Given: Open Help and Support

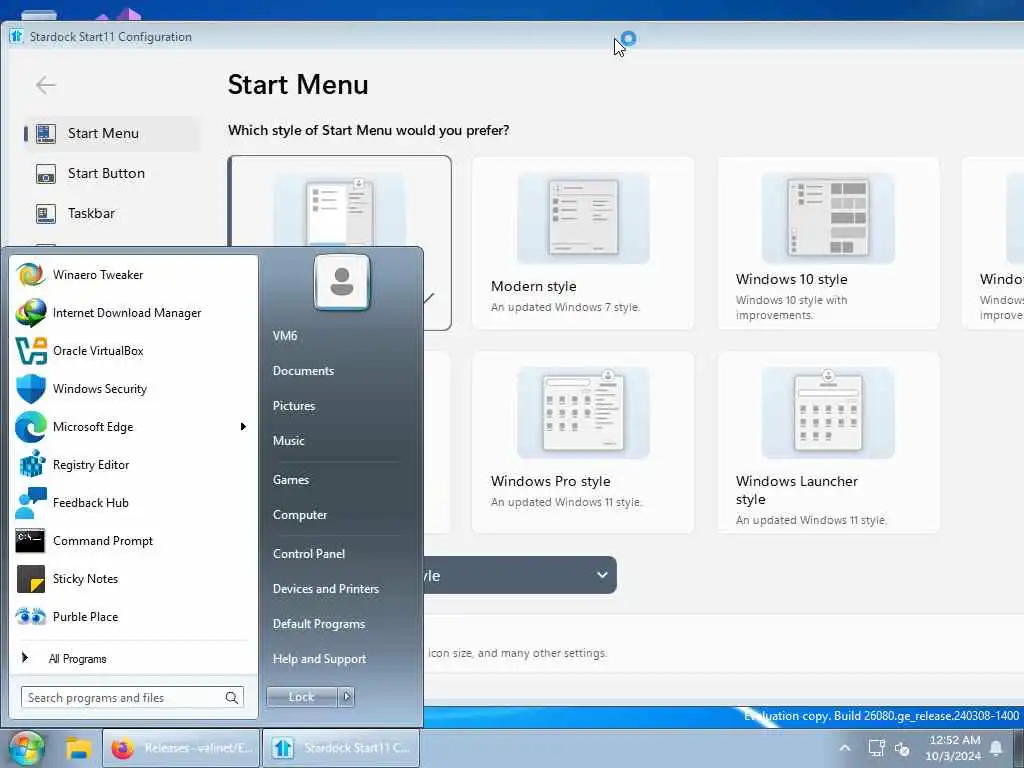Looking at the screenshot, I should tap(319, 659).
